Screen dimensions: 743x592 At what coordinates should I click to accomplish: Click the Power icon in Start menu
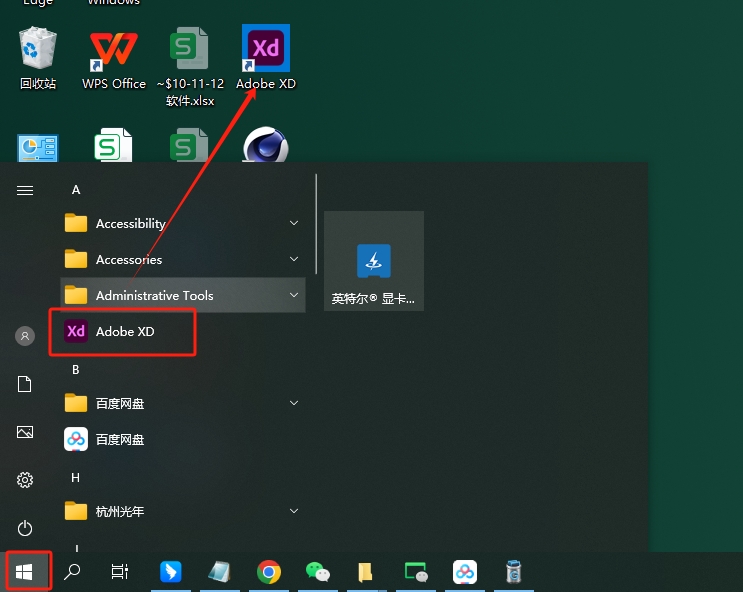tap(25, 528)
